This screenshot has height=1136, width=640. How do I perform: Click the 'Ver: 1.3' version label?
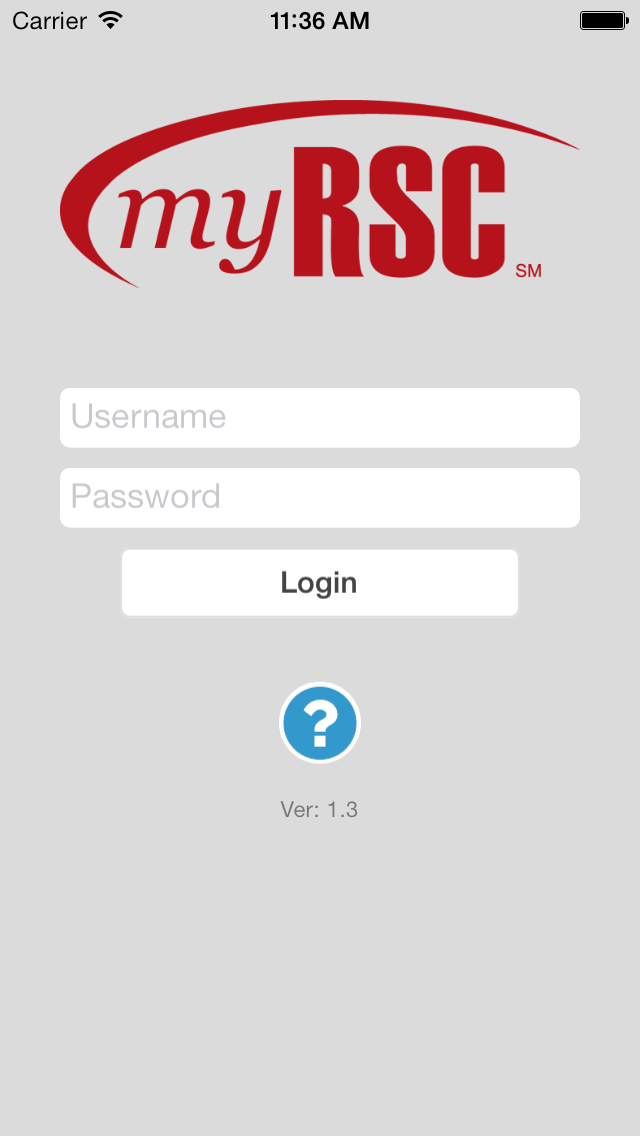(x=319, y=809)
